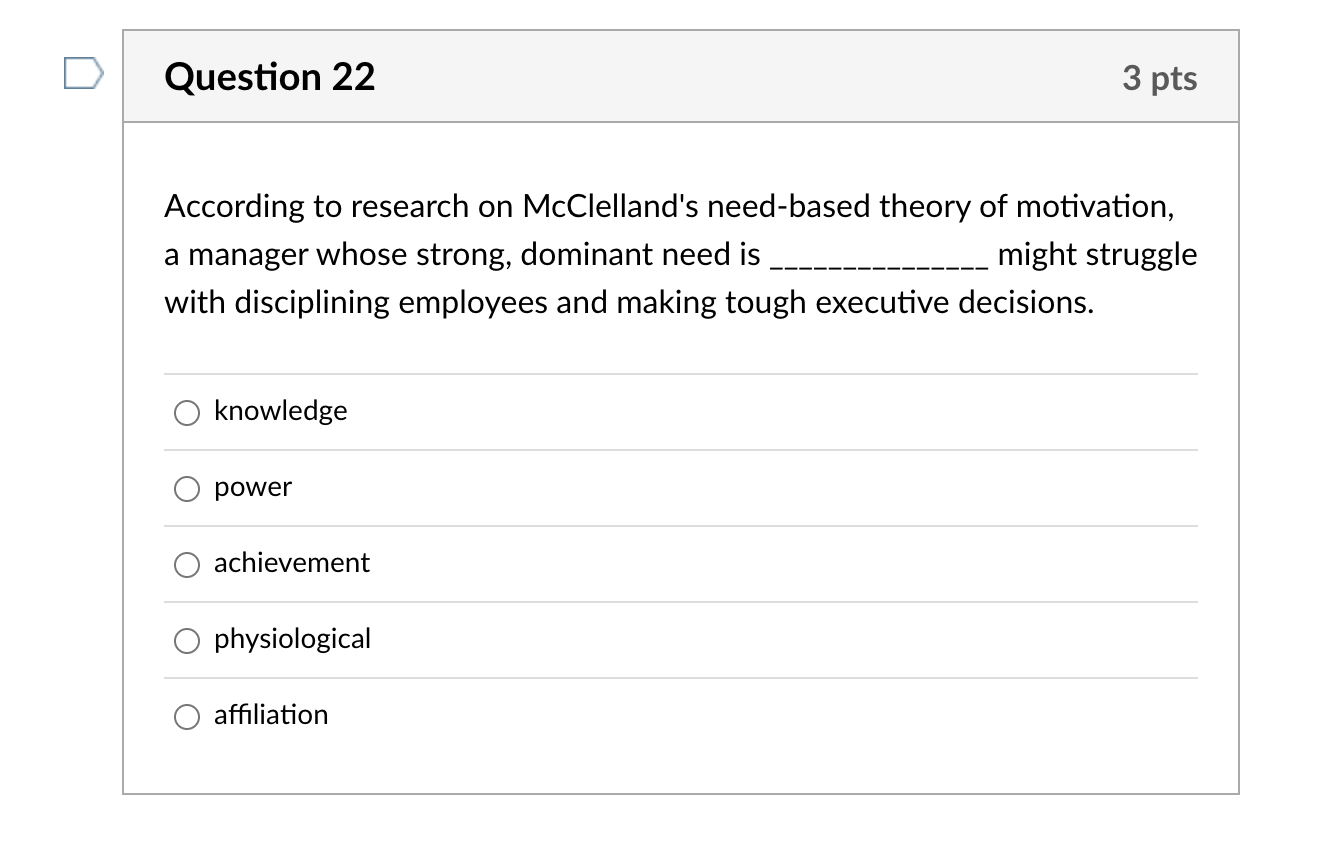Click the "knowledge" answer text
Viewport: 1322px width, 844px height.
coord(280,411)
